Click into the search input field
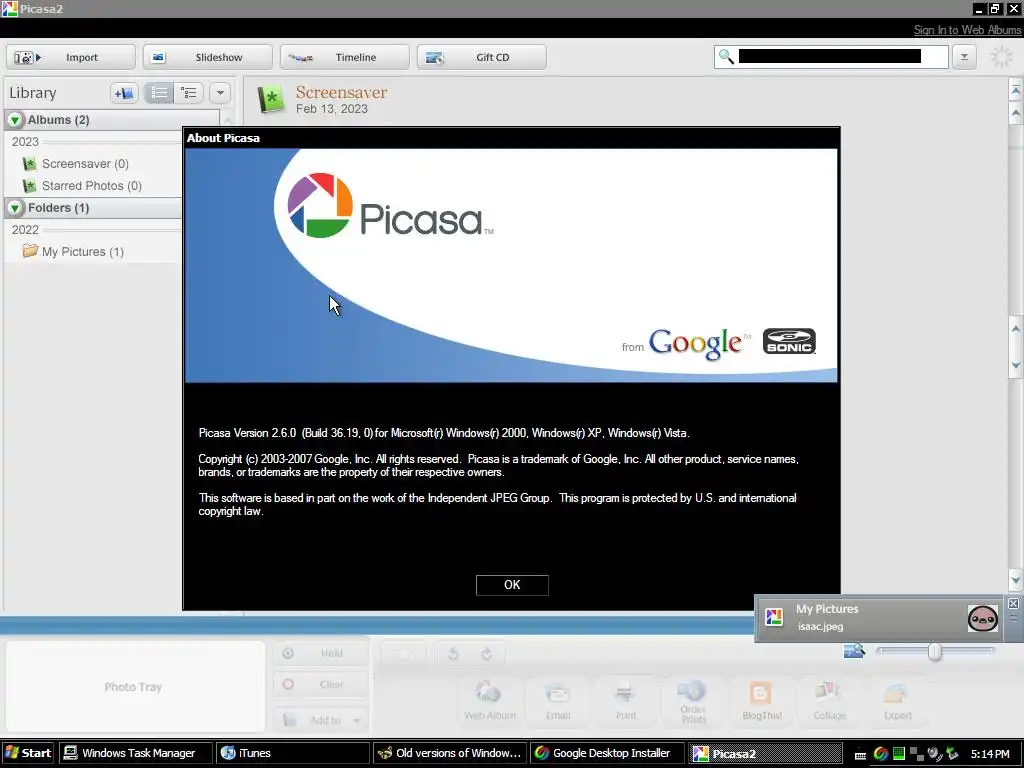 coord(829,57)
